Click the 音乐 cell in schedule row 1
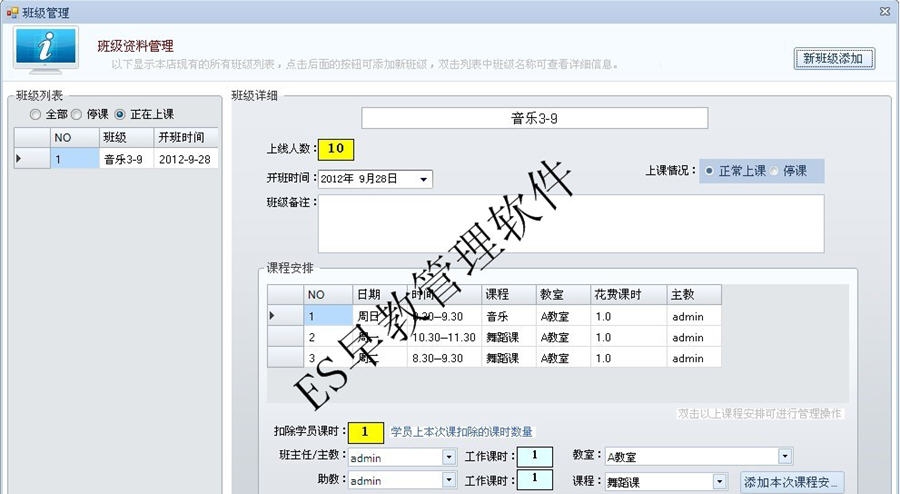The image size is (900, 494). (x=509, y=316)
